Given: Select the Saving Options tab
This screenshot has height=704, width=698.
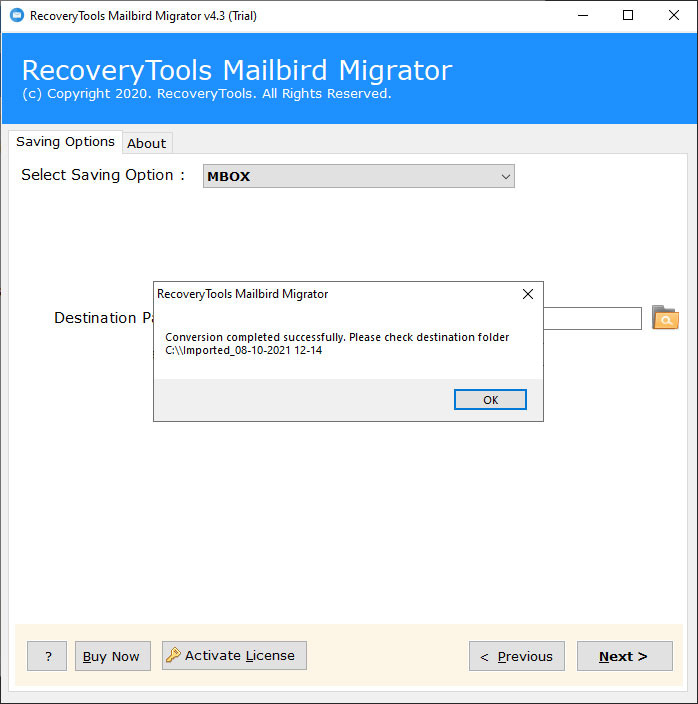Looking at the screenshot, I should pyautogui.click(x=66, y=142).
